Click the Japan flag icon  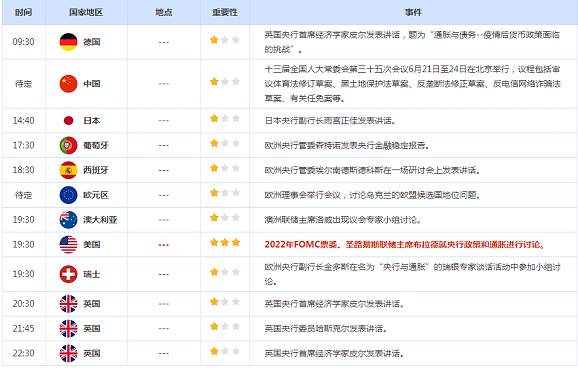69,120
